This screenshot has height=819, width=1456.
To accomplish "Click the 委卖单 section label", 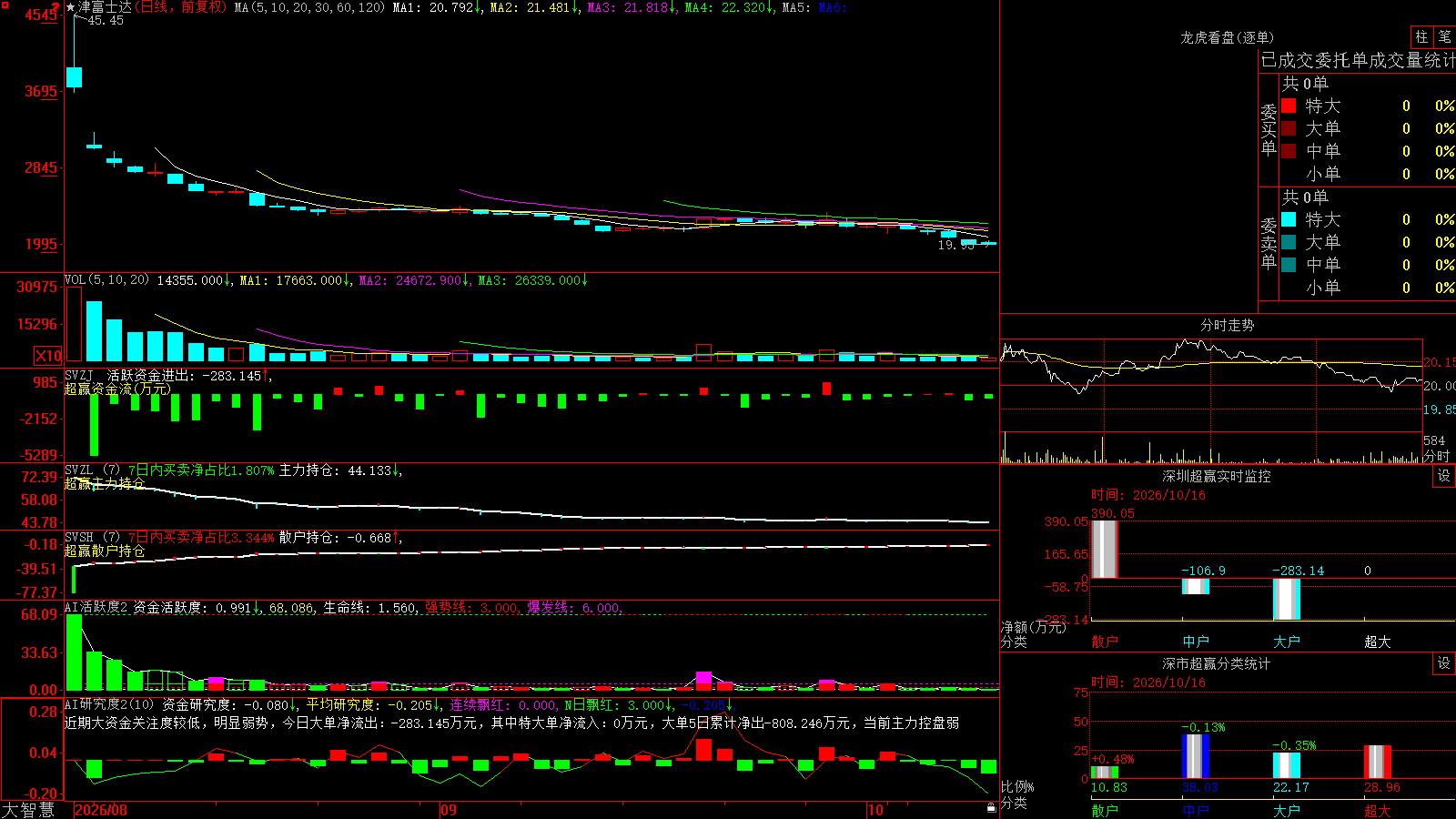I will tap(1269, 242).
